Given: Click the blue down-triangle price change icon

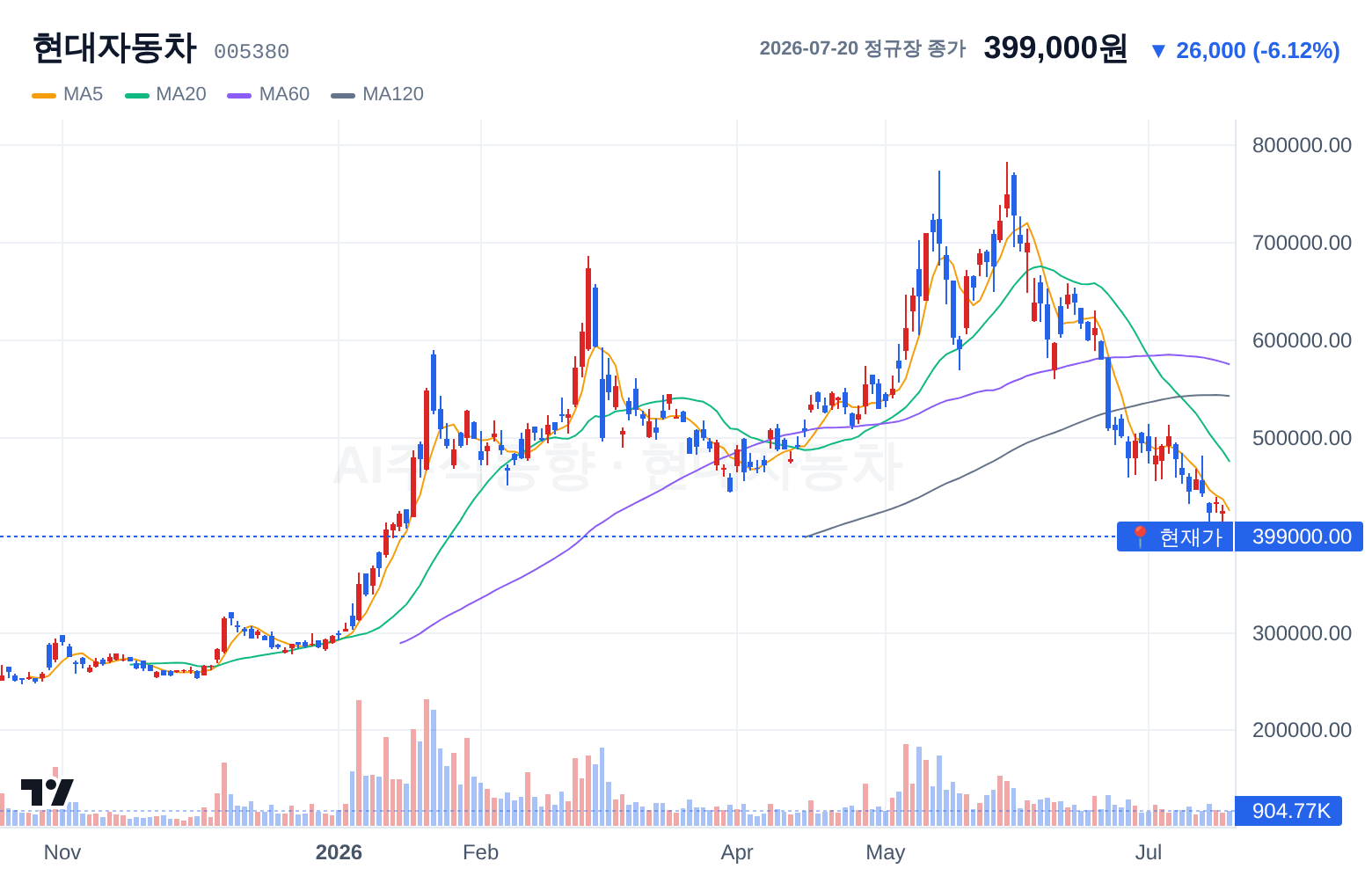Looking at the screenshot, I should click(1158, 51).
